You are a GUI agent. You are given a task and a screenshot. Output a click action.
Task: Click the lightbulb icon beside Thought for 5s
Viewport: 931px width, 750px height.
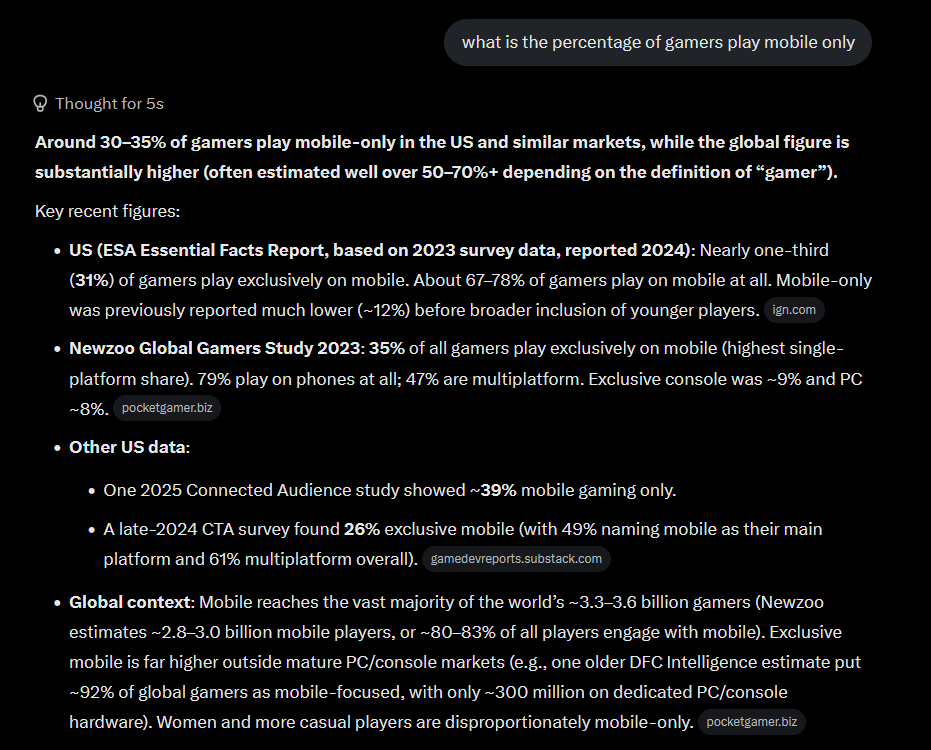(x=40, y=104)
